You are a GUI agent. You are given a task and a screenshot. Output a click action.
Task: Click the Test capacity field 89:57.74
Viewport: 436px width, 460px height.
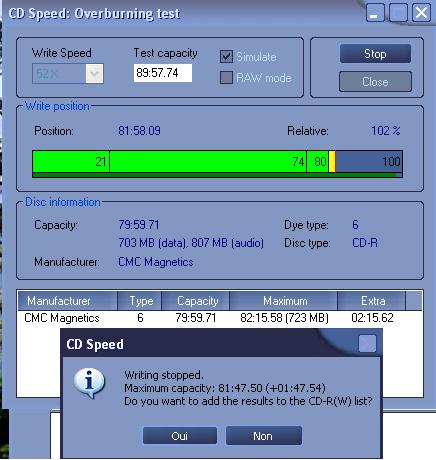point(163,73)
